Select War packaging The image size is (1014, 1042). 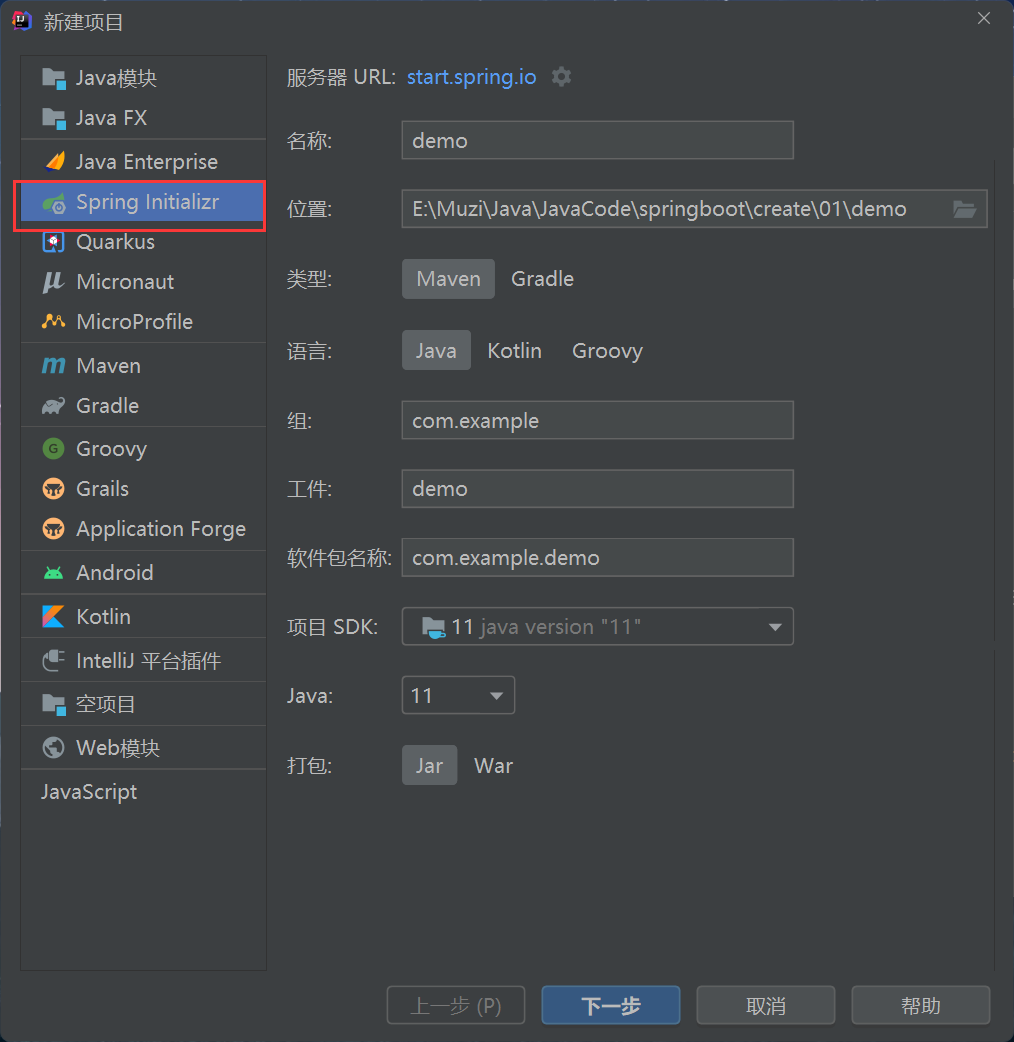point(493,766)
